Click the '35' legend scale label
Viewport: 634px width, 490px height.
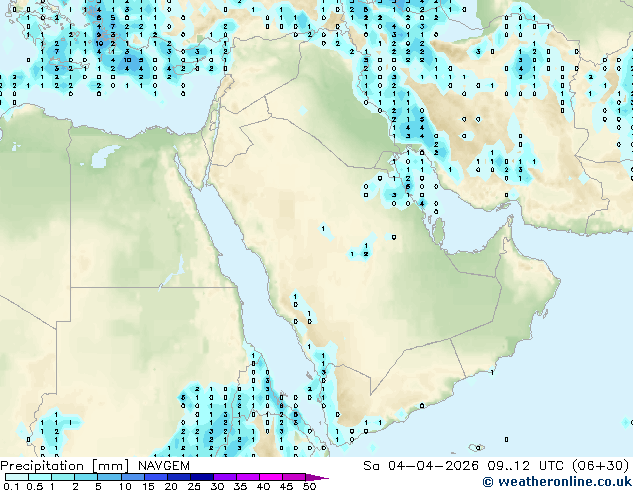[x=240, y=486]
